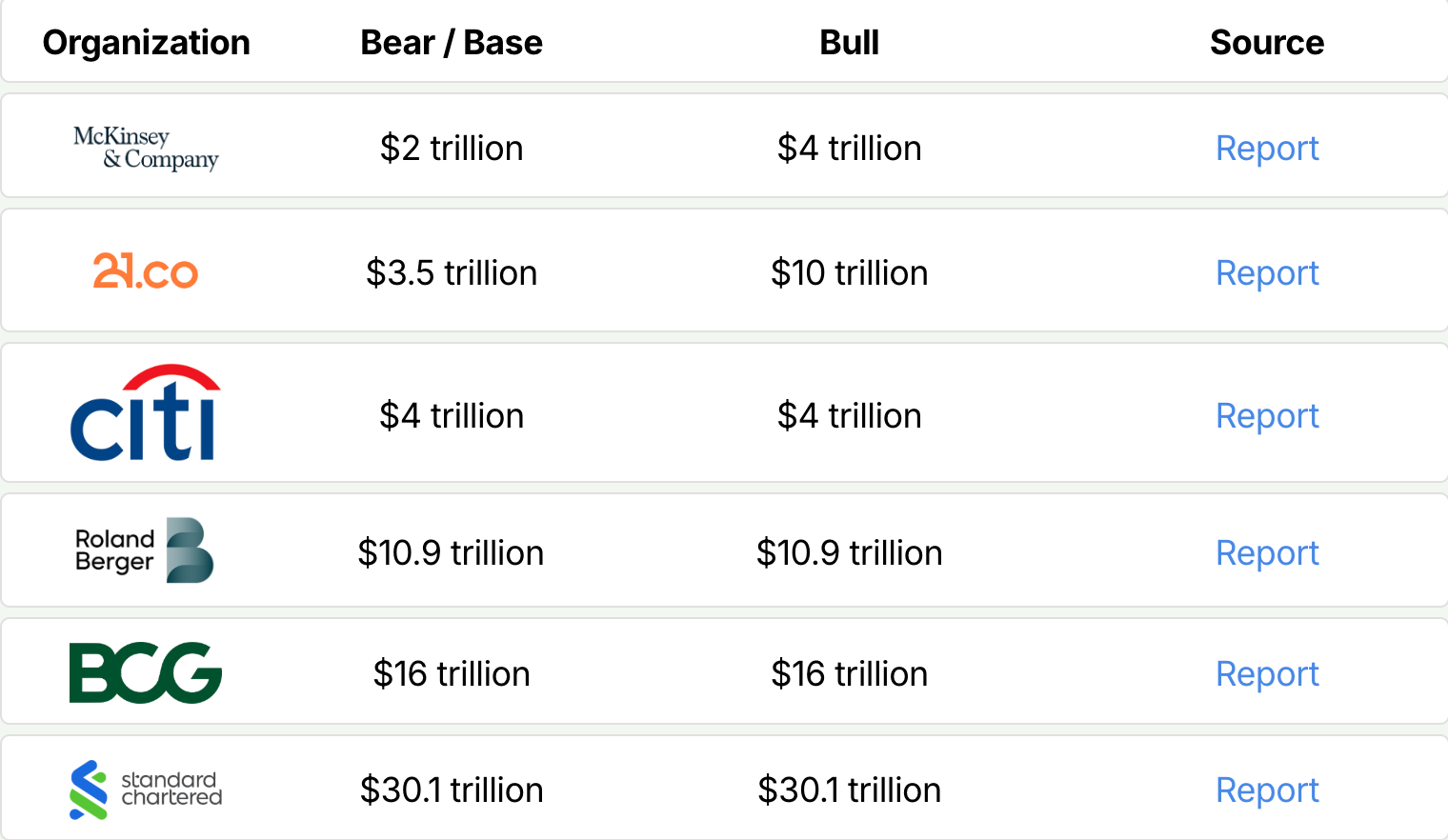Click the McKinsey & Company logo
The width and height of the screenshot is (1448, 840).
[146, 148]
